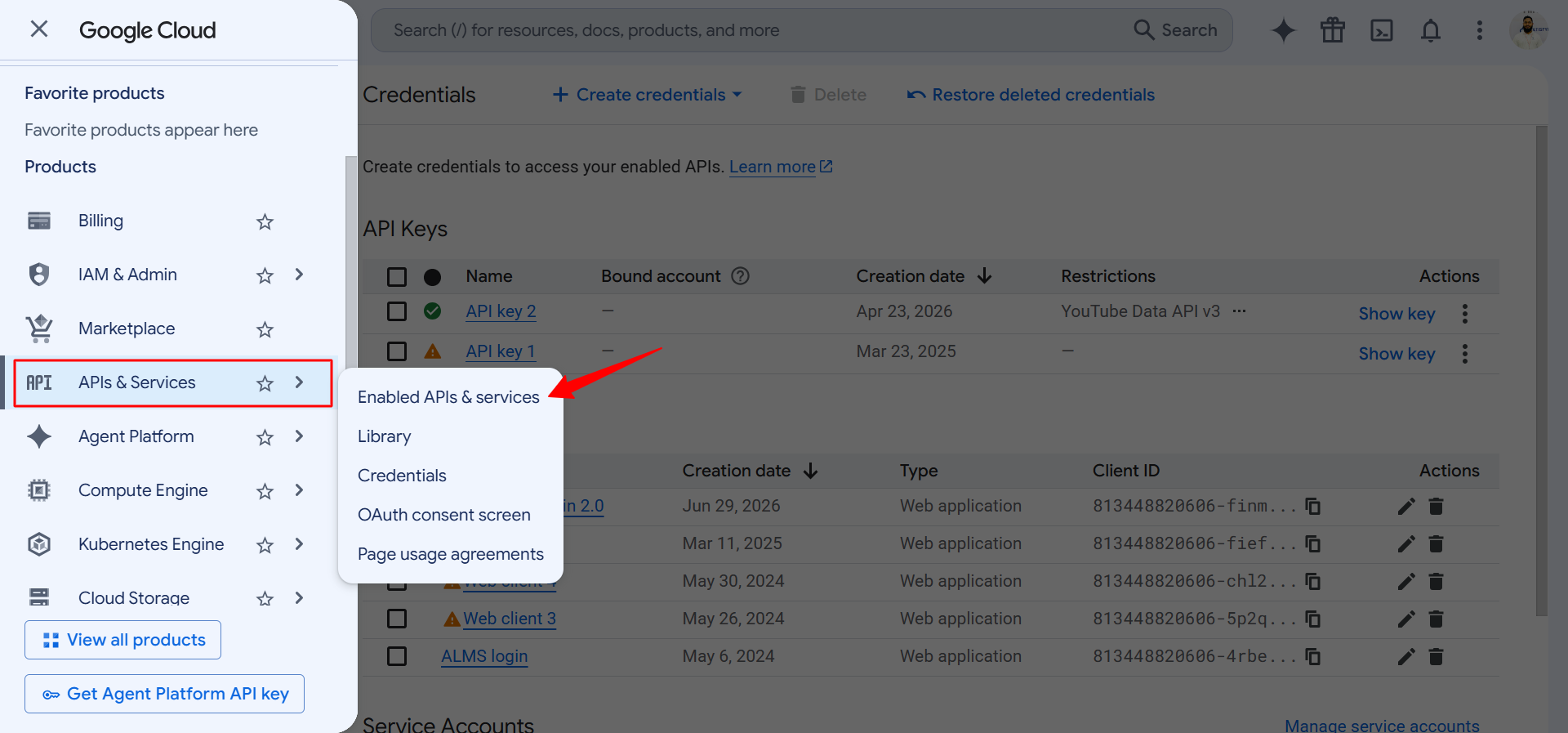The width and height of the screenshot is (1568, 733).
Task: Open the notifications bell
Action: tap(1431, 30)
